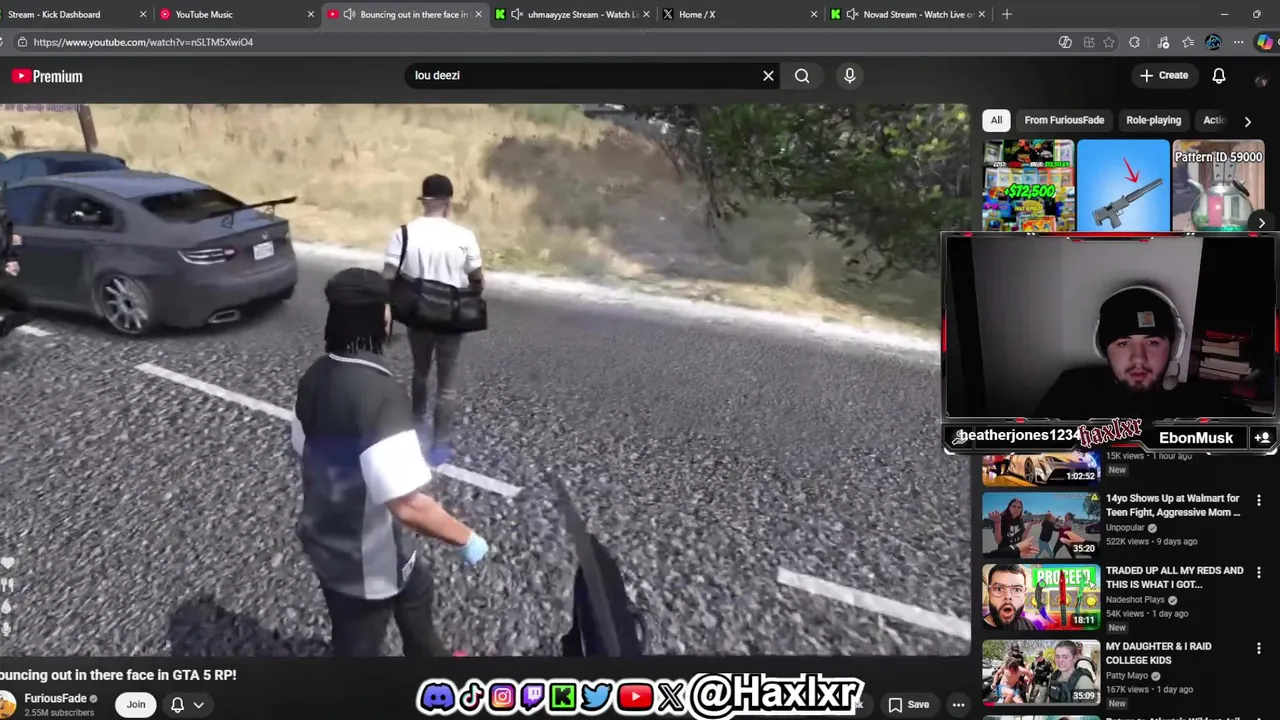Open the $12,500 thumbnail short
Viewport: 1280px width, 720px height.
pos(1028,186)
